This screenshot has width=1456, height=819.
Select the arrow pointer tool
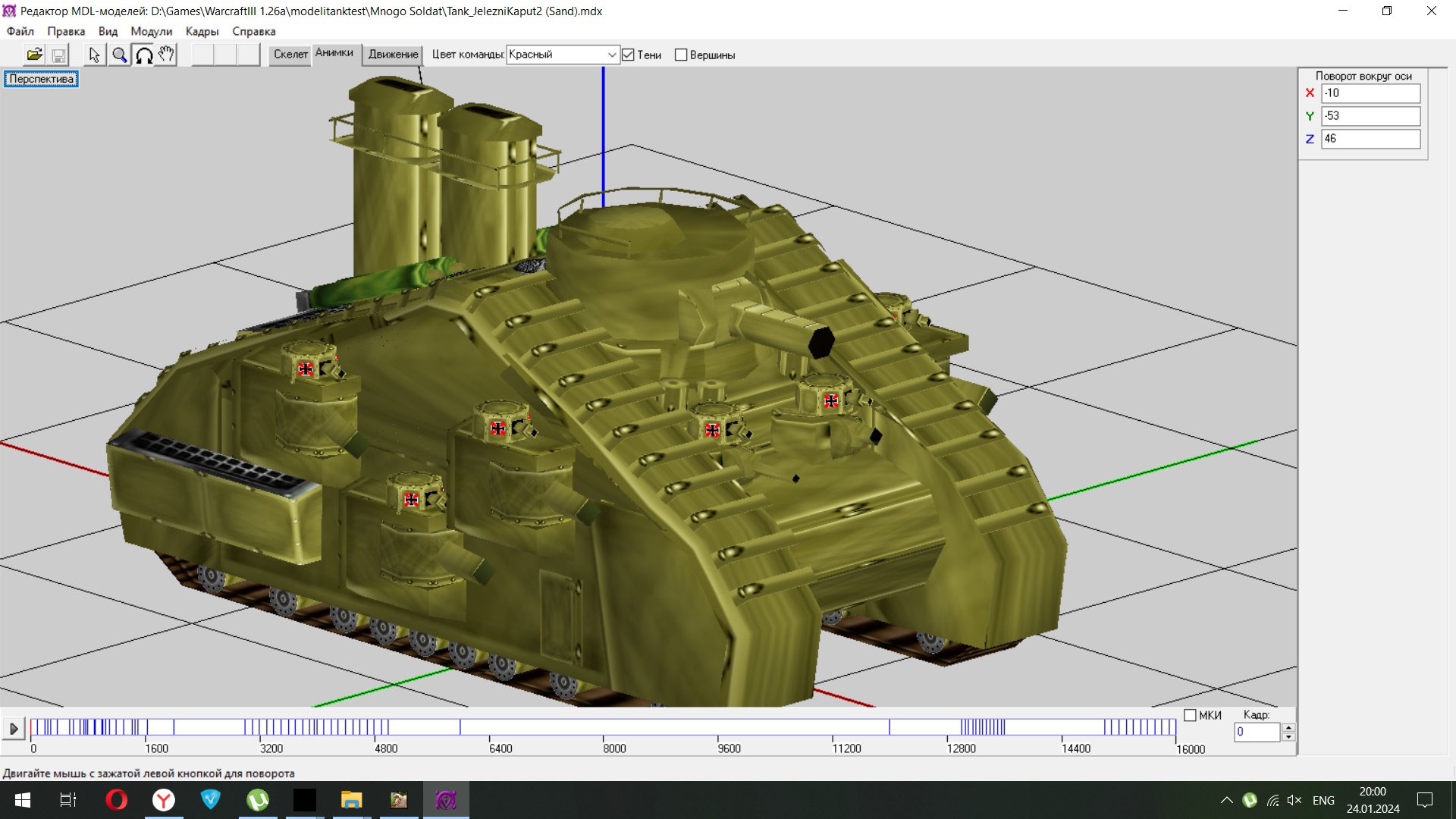[x=94, y=55]
